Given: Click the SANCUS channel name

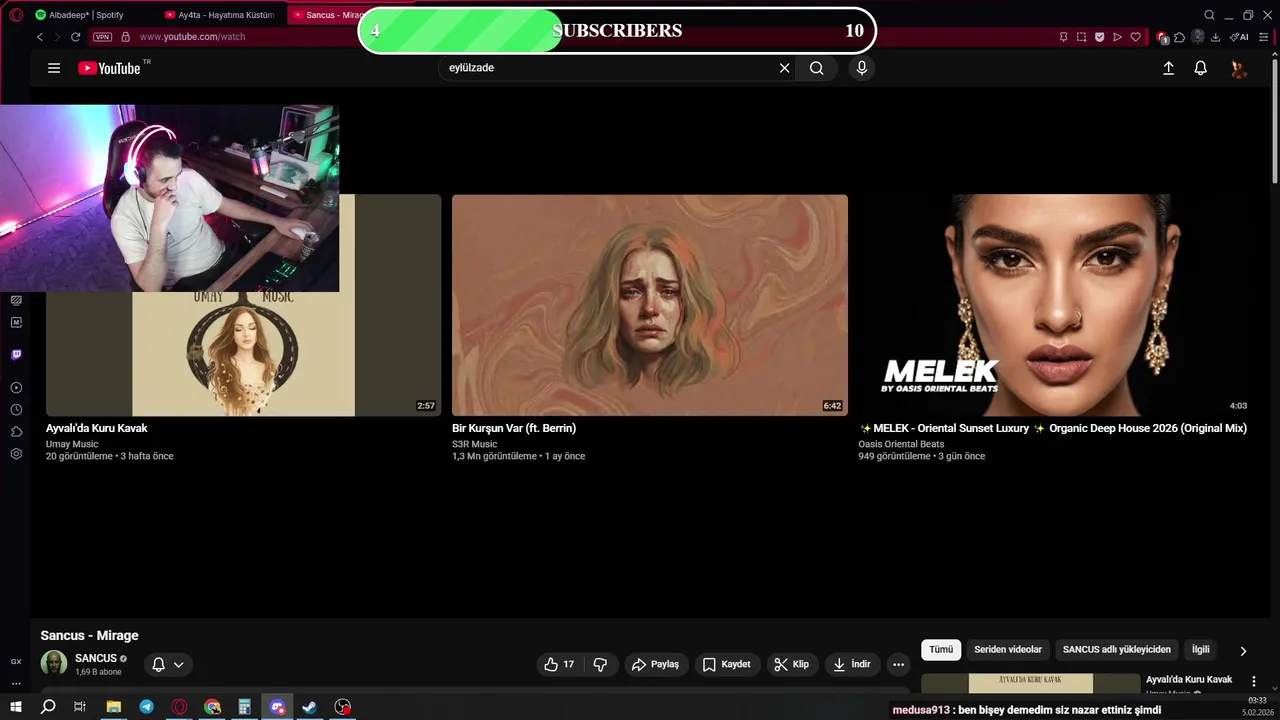Looking at the screenshot, I should (x=96, y=658).
